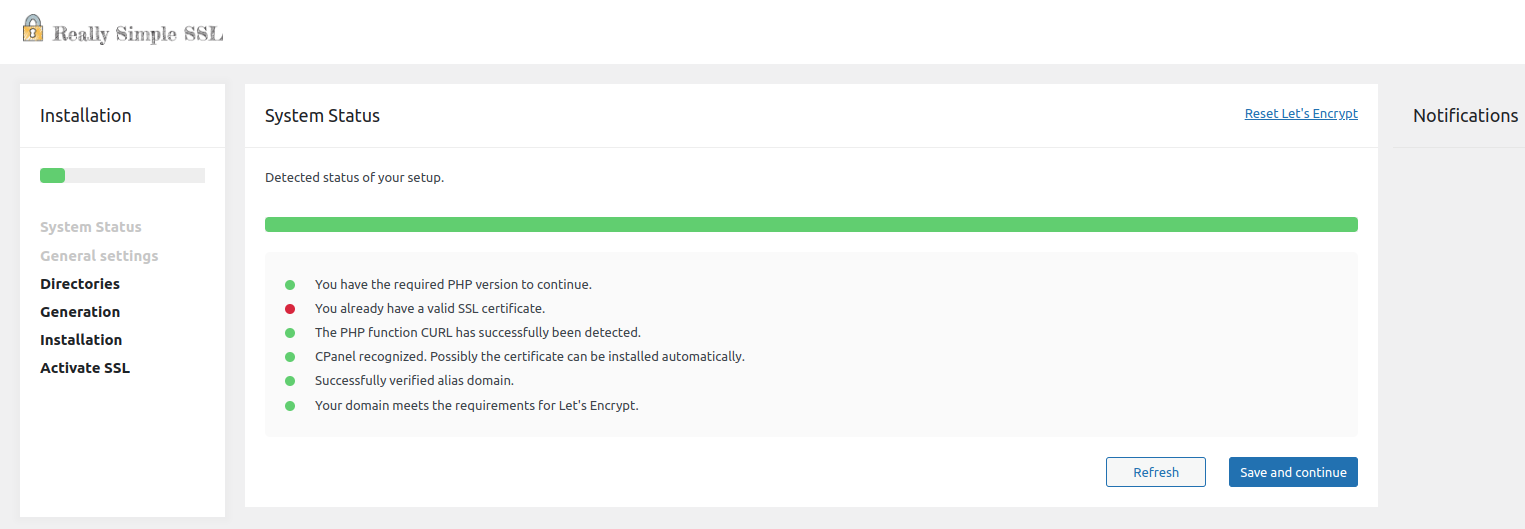Open the Activate SSL step
This screenshot has height=529, width=1525.
85,368
